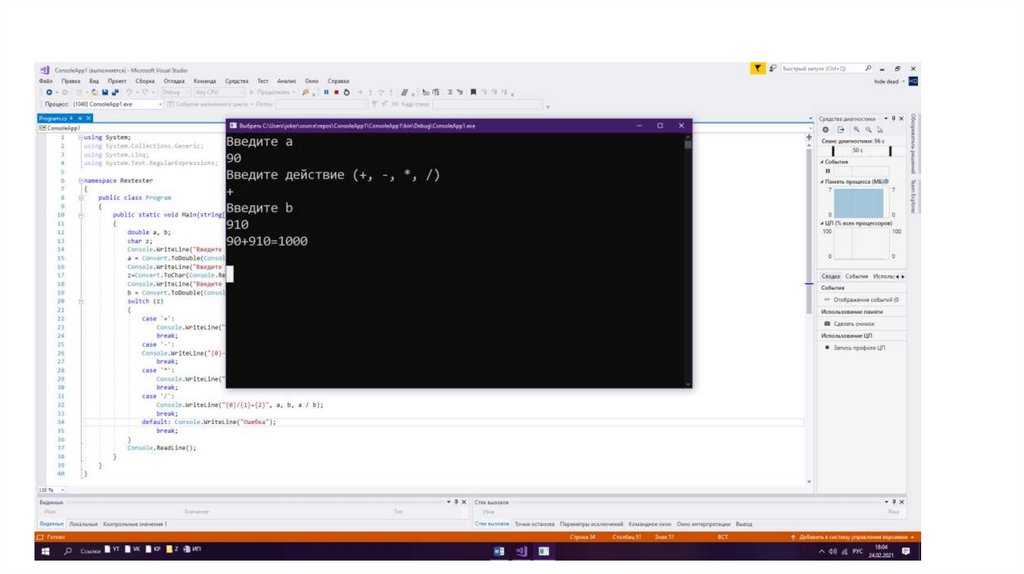Screen dimensions: 1024x574
Task: Click Добавить в систему управления версиями
Action: coord(853,537)
